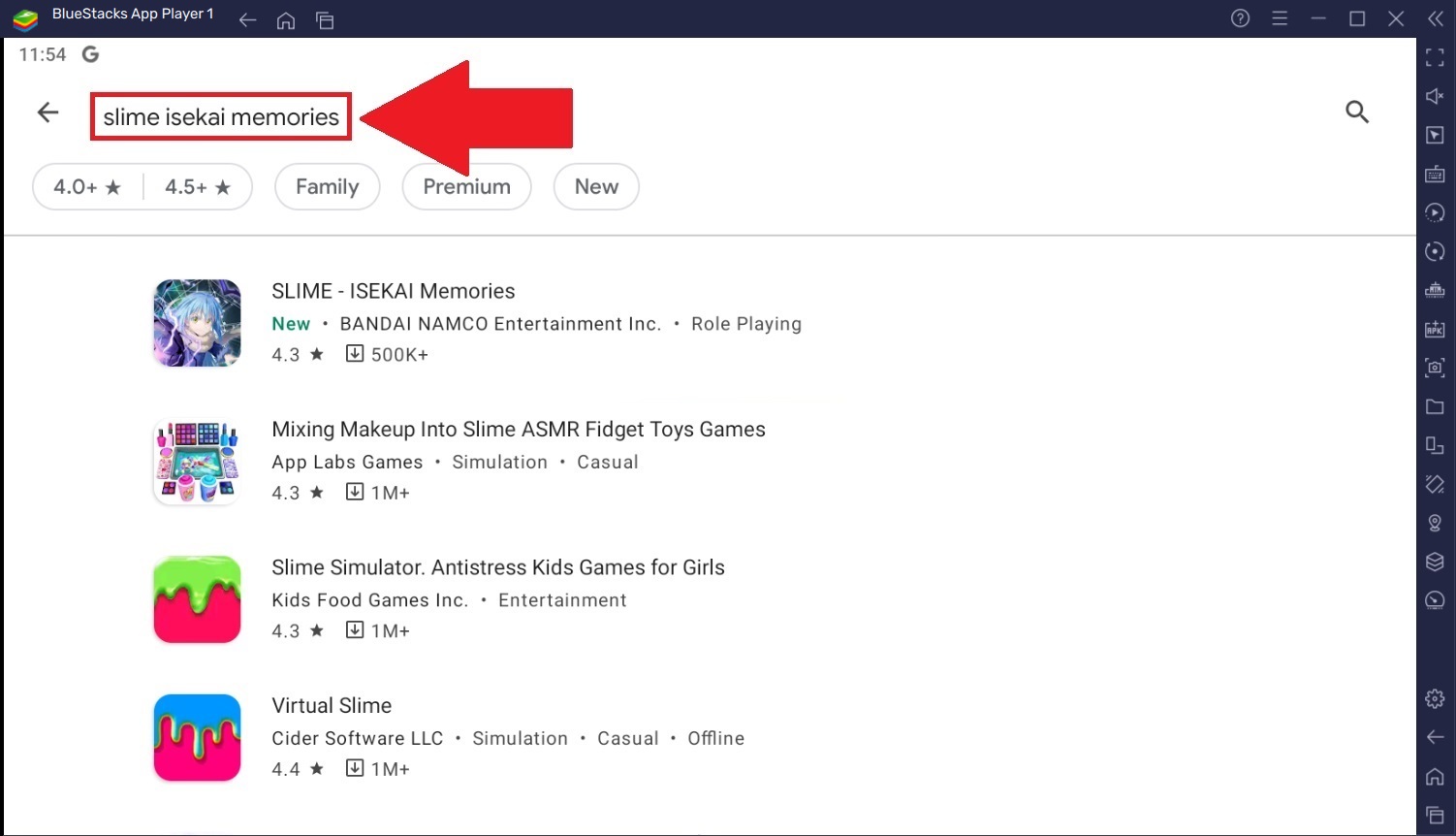Click the sidebar recent apps icon
Screen dimensions: 1456x836
click(x=1436, y=815)
